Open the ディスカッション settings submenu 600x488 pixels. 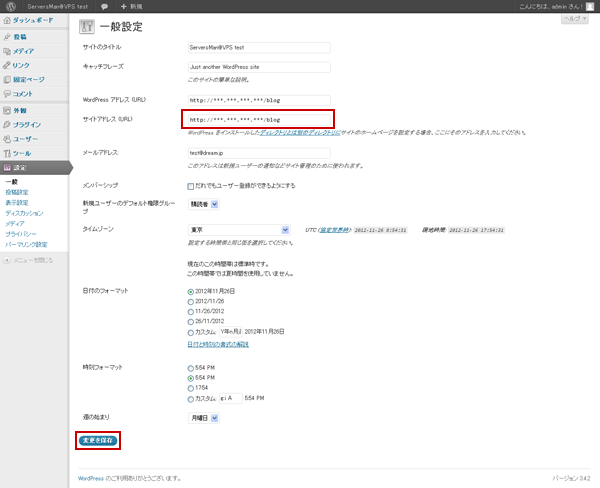tap(24, 213)
